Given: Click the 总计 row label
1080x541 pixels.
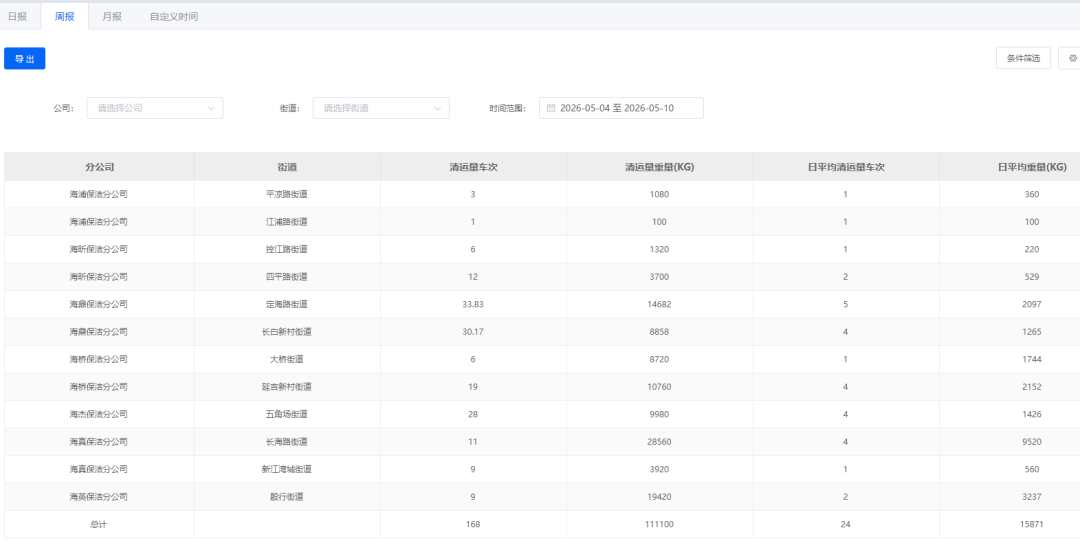Looking at the screenshot, I should pos(99,524).
